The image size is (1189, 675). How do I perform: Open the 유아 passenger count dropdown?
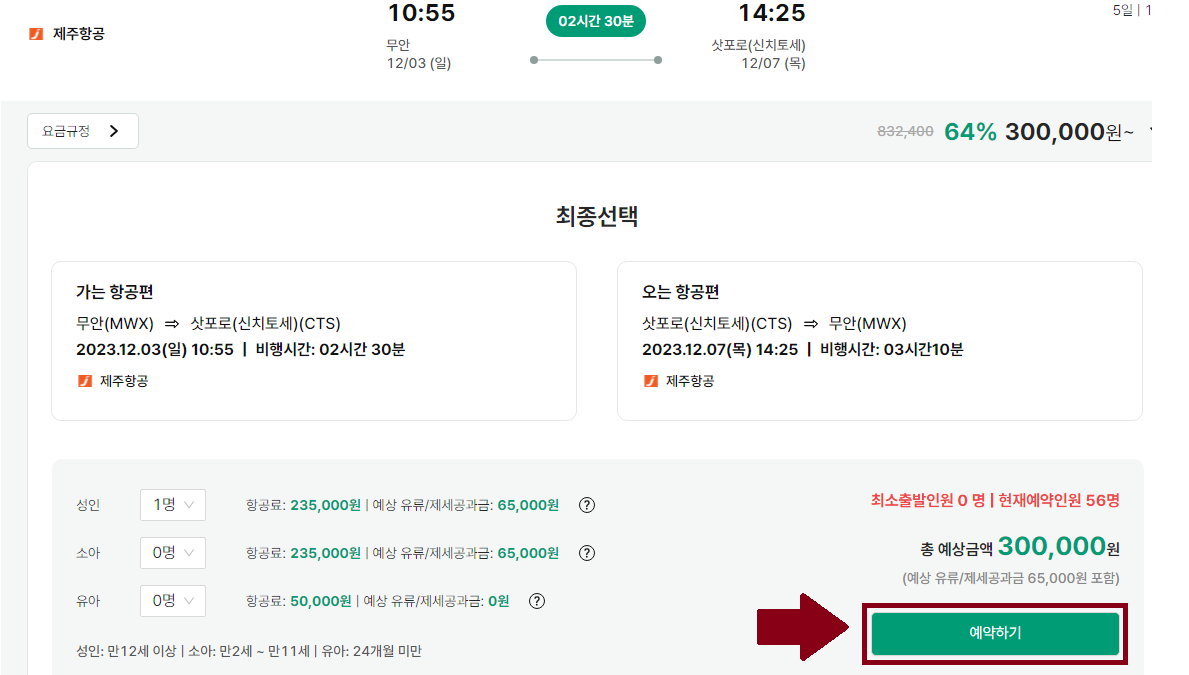[x=172, y=601]
